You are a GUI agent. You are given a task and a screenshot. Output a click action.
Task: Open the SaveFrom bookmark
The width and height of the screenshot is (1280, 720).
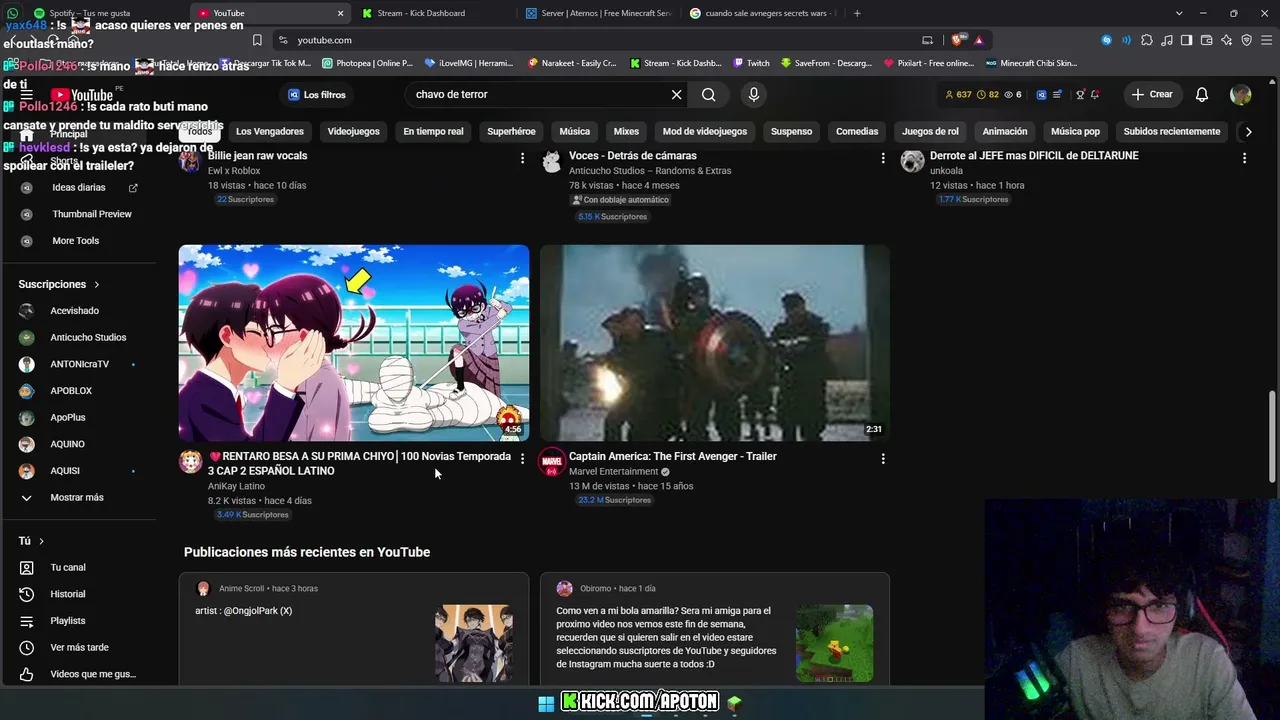tap(828, 63)
